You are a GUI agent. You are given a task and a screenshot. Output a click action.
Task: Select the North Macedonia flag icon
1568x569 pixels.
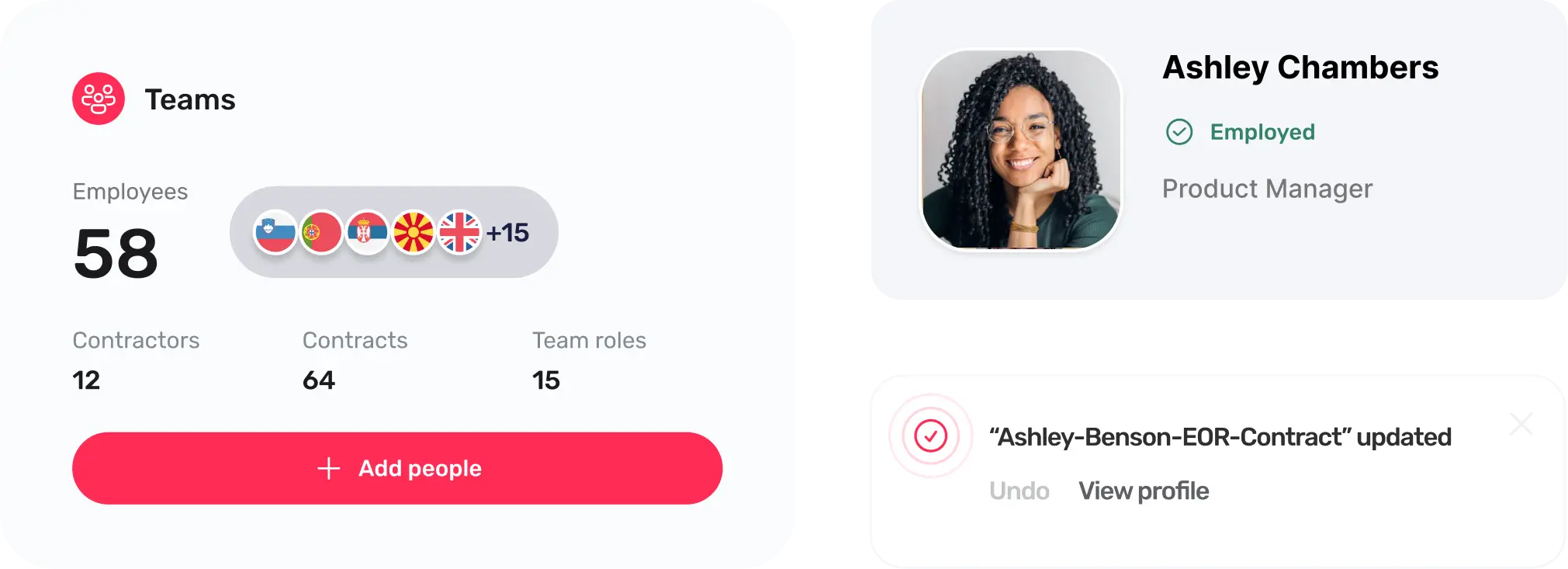[414, 232]
